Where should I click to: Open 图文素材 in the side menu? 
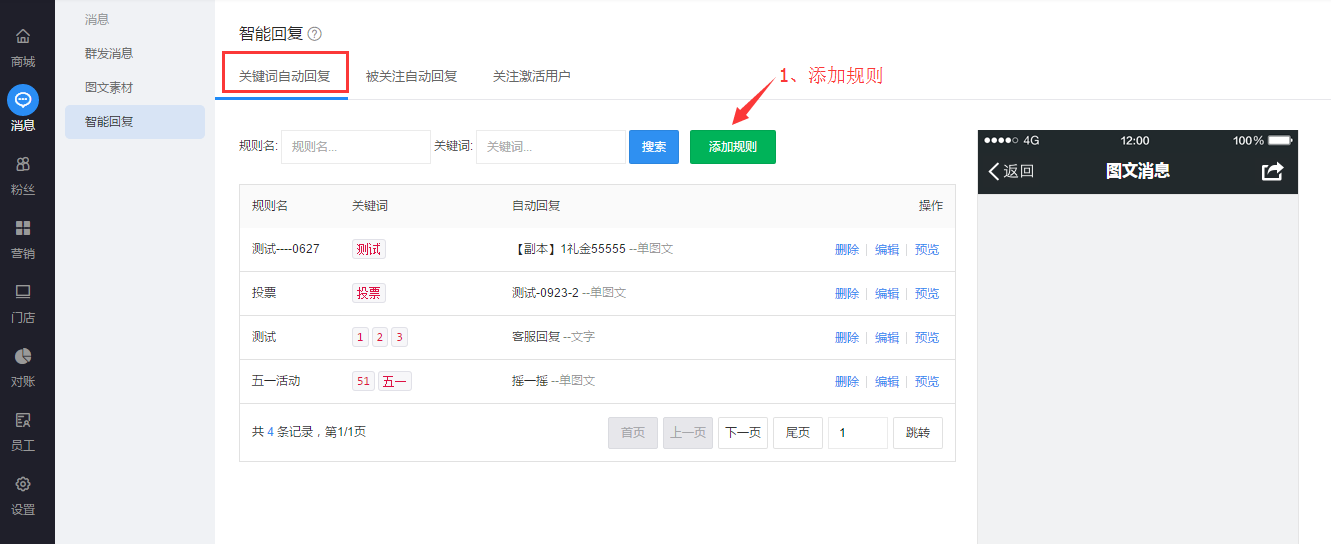109,88
